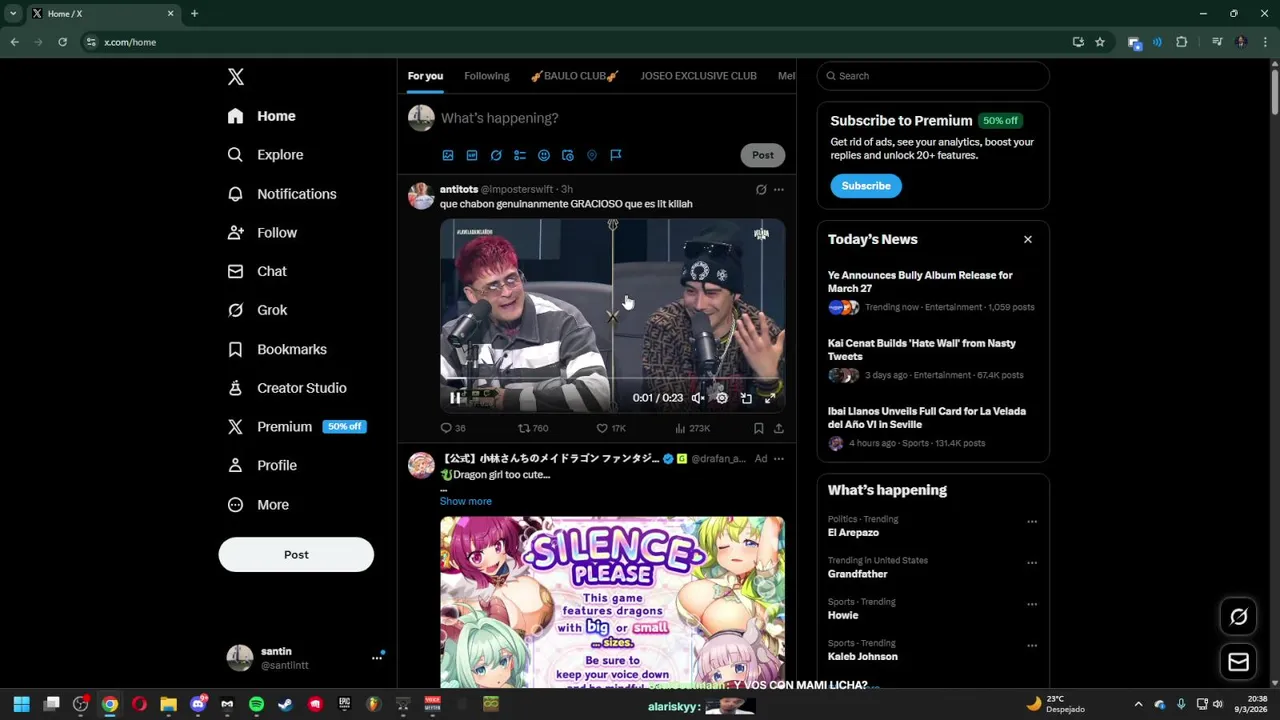The image size is (1280, 720).
Task: Click the Grok enhance icon in composer
Action: point(496,155)
